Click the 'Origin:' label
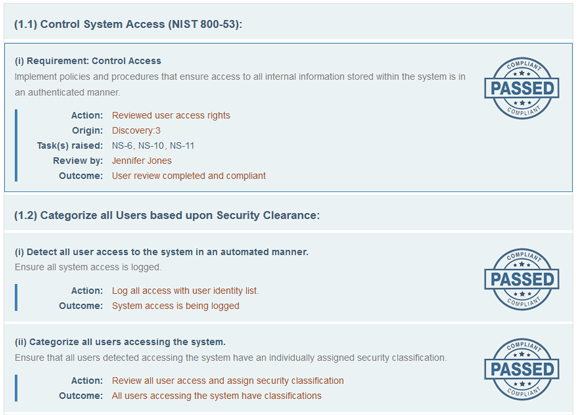The width and height of the screenshot is (577, 415). coord(88,131)
